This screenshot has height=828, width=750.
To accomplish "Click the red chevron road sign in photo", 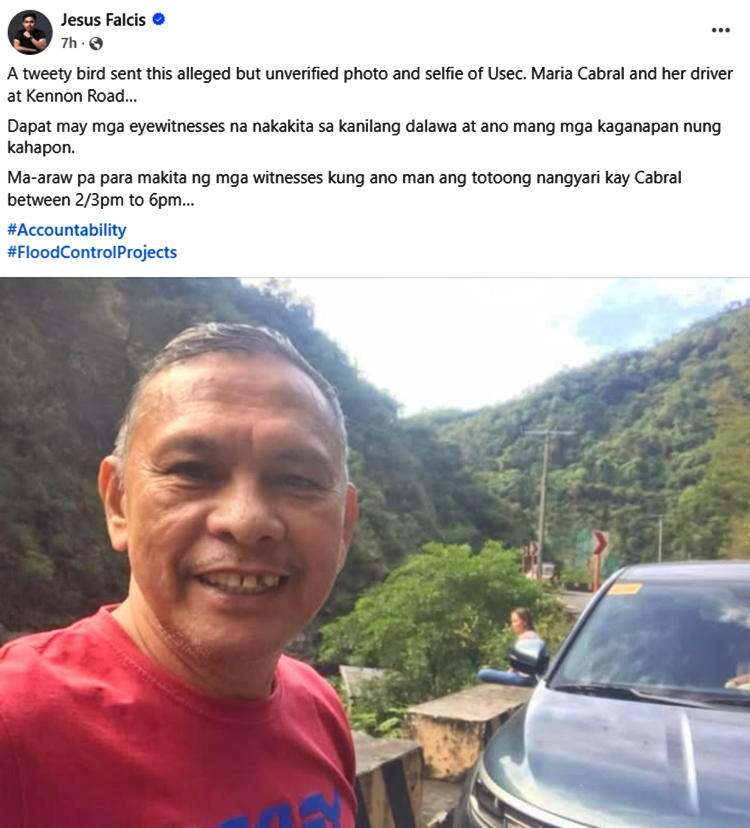I will 600,543.
